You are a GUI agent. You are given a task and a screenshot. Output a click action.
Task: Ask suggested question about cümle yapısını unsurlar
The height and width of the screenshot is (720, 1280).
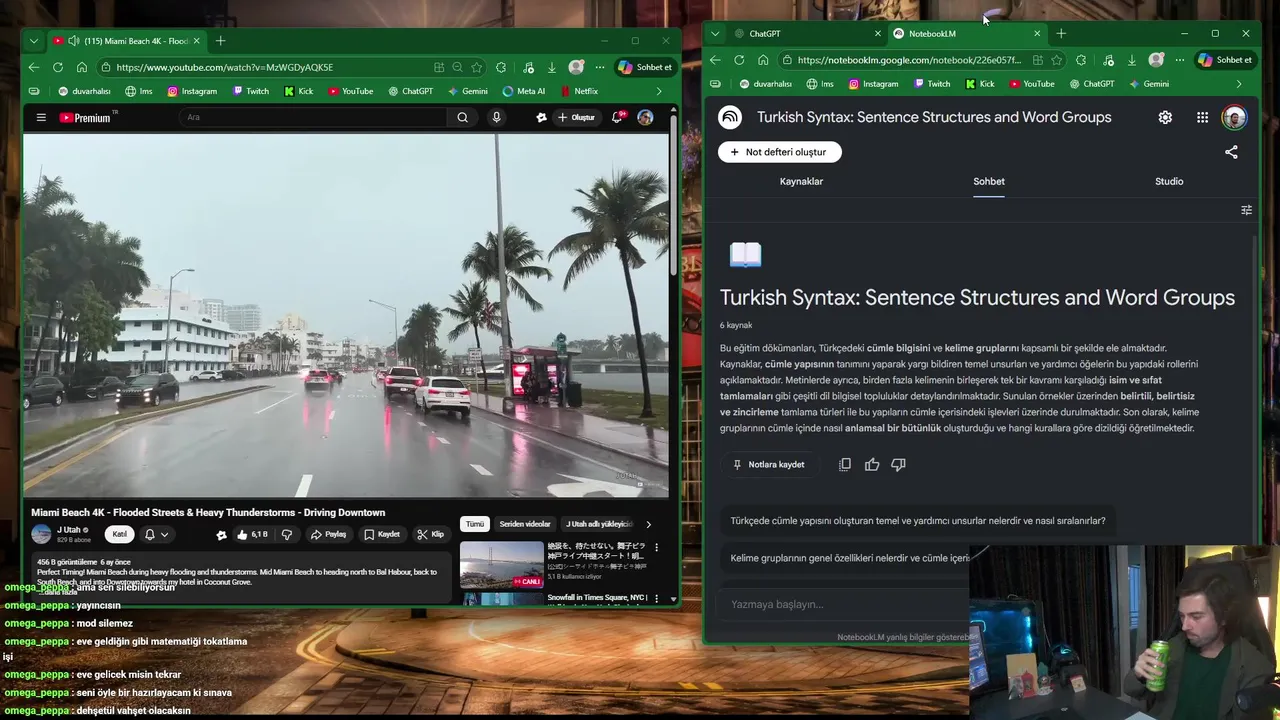[918, 520]
